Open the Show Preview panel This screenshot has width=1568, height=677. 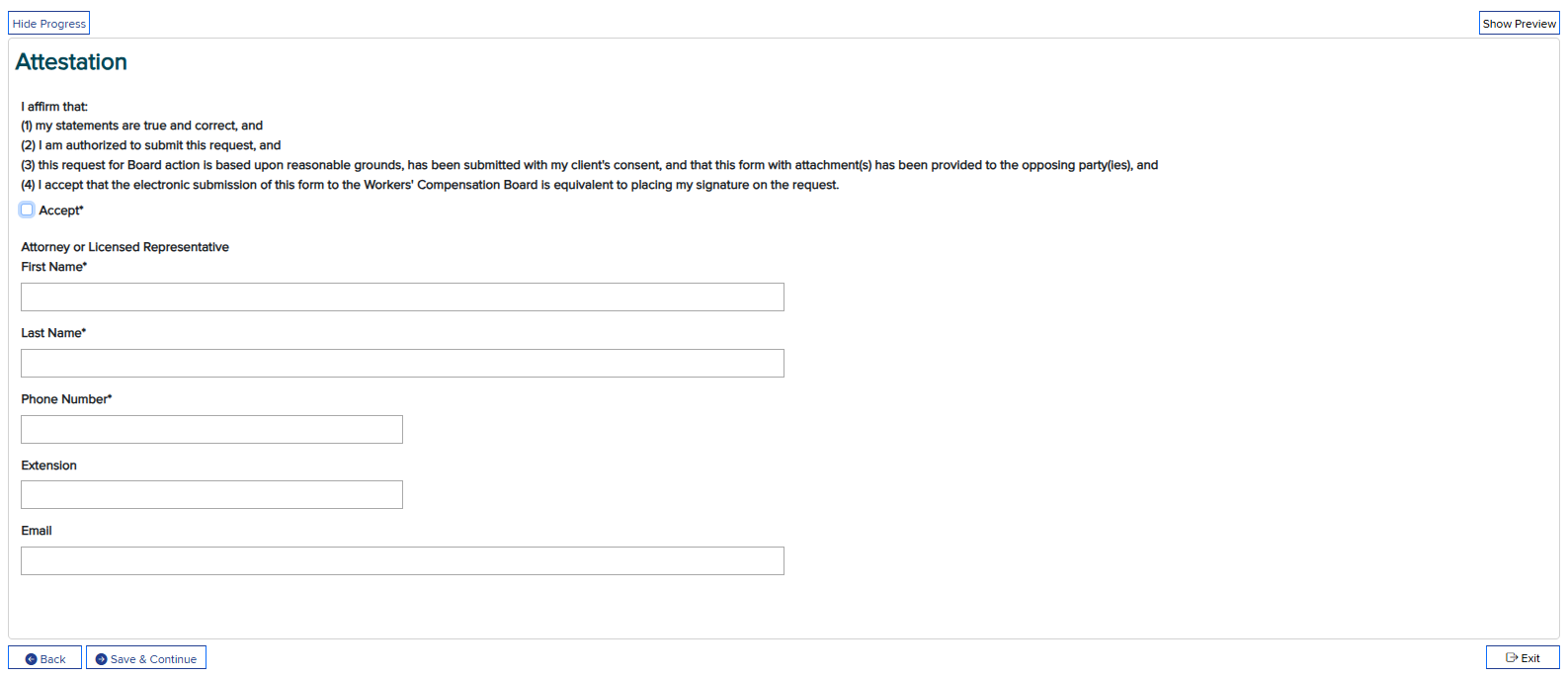(x=1519, y=24)
